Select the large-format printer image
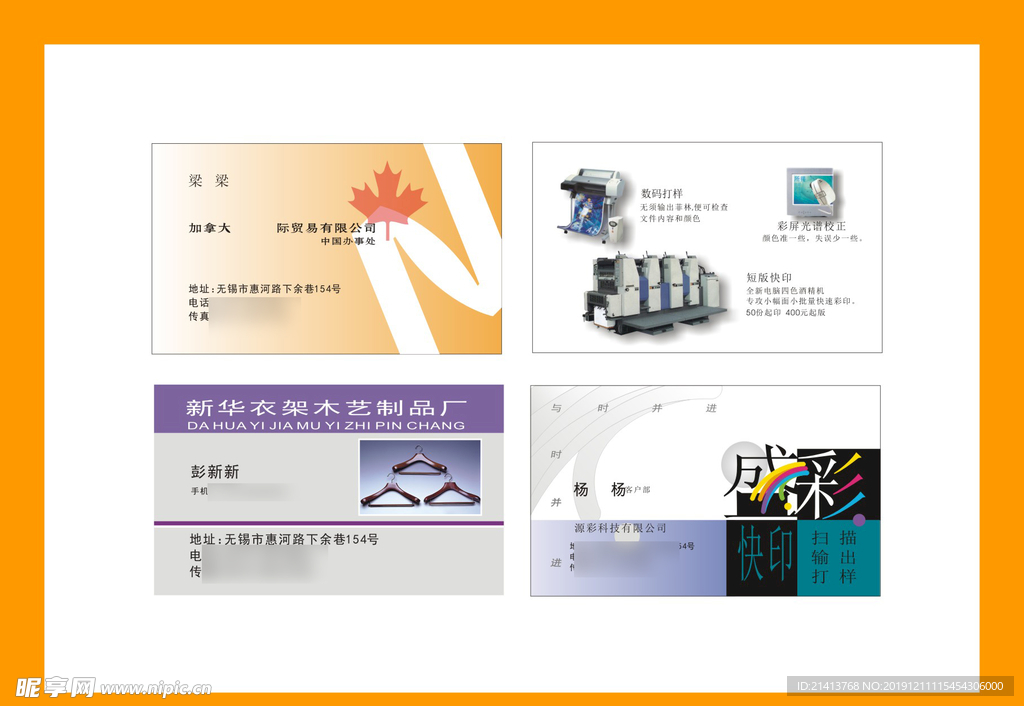Viewport: 1024px width, 706px height. point(592,206)
